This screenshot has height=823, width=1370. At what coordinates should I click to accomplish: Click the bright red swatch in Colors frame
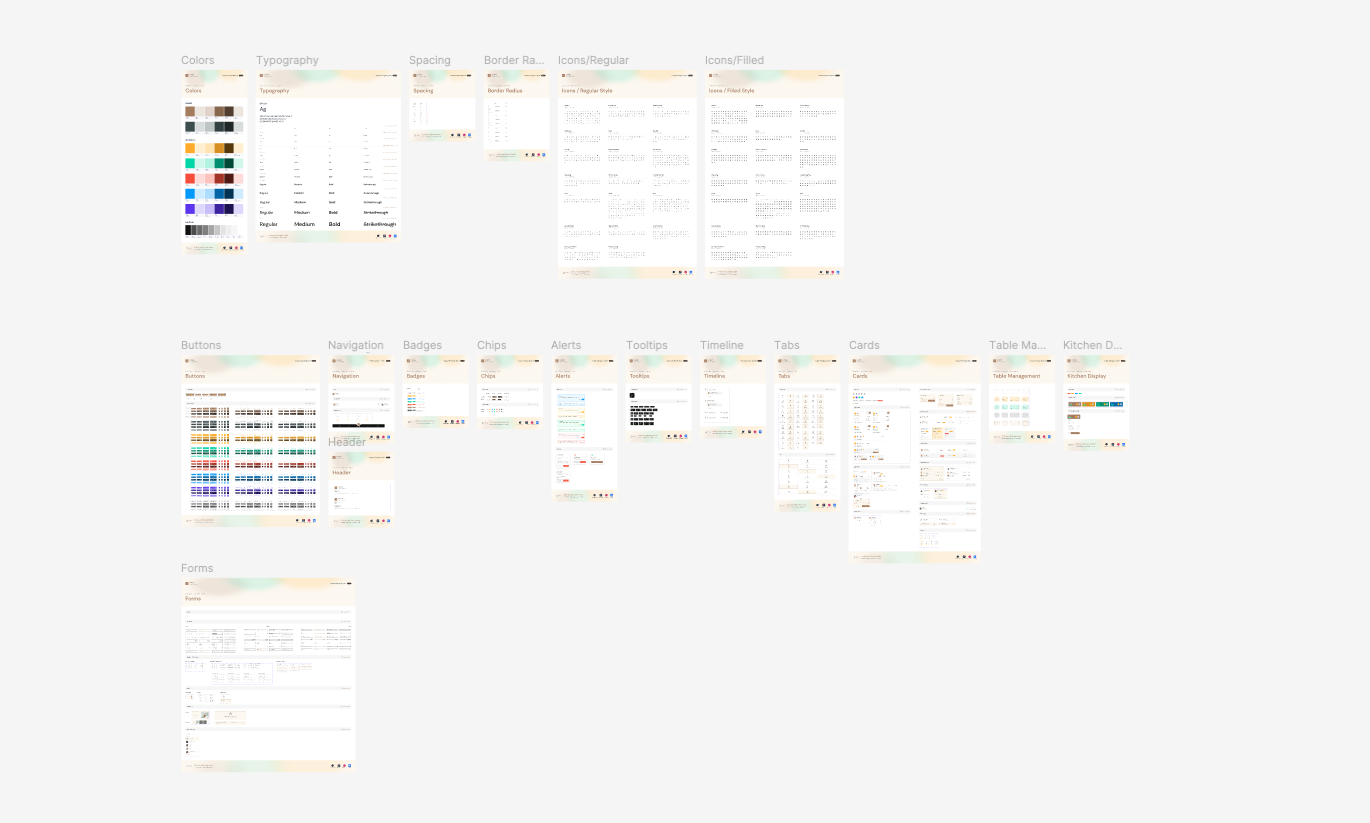190,178
